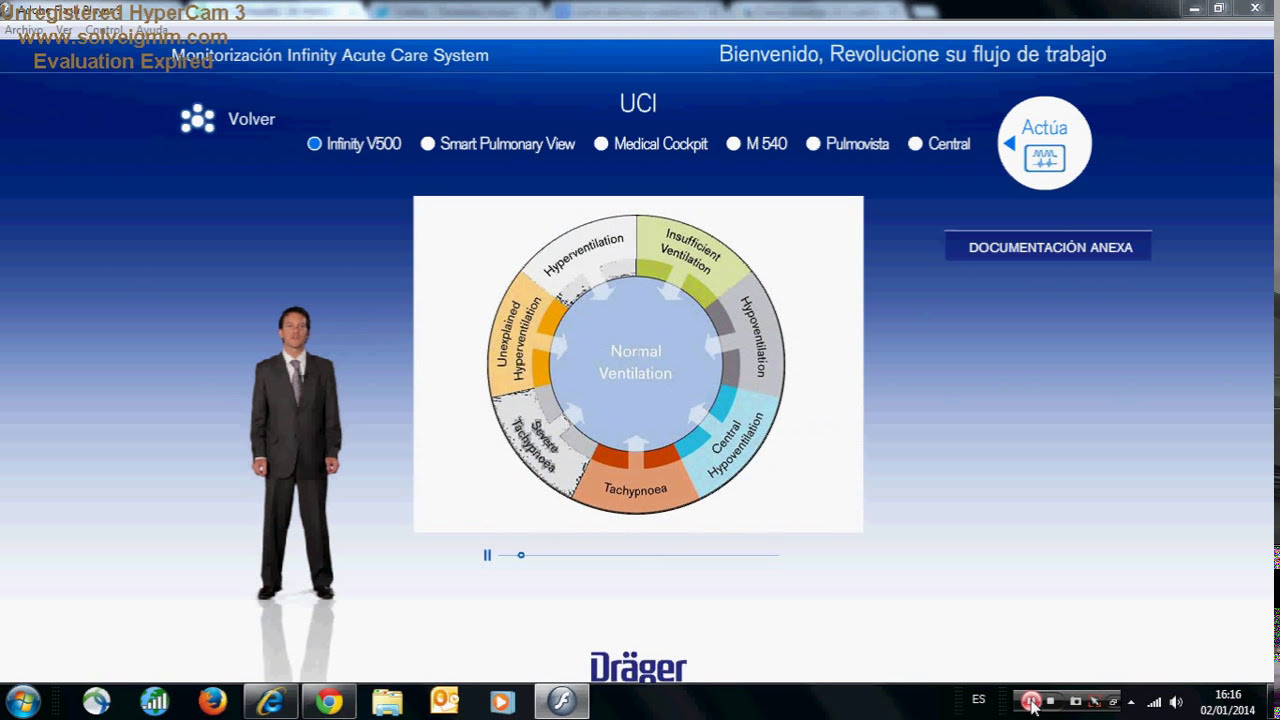Open DOCUMENTACIÓN ANEXA

[1049, 247]
